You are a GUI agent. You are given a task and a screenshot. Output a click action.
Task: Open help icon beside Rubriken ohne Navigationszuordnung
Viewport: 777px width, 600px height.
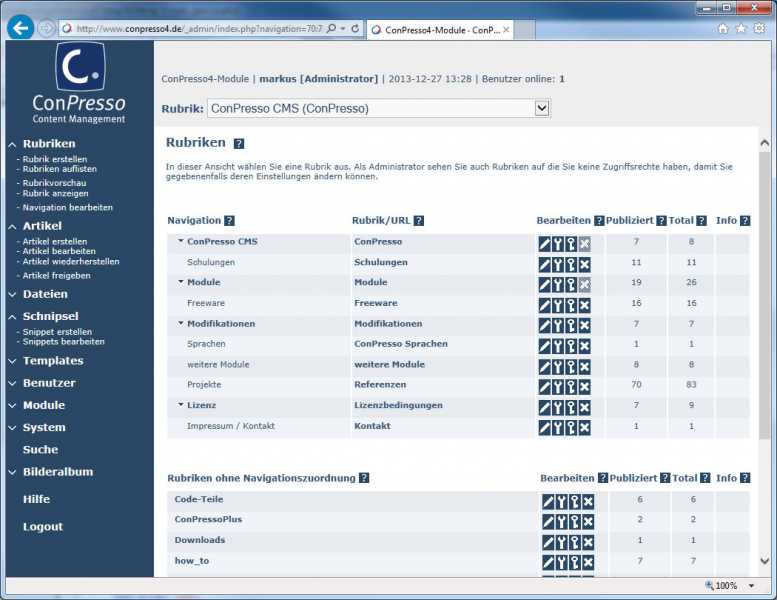(x=364, y=478)
